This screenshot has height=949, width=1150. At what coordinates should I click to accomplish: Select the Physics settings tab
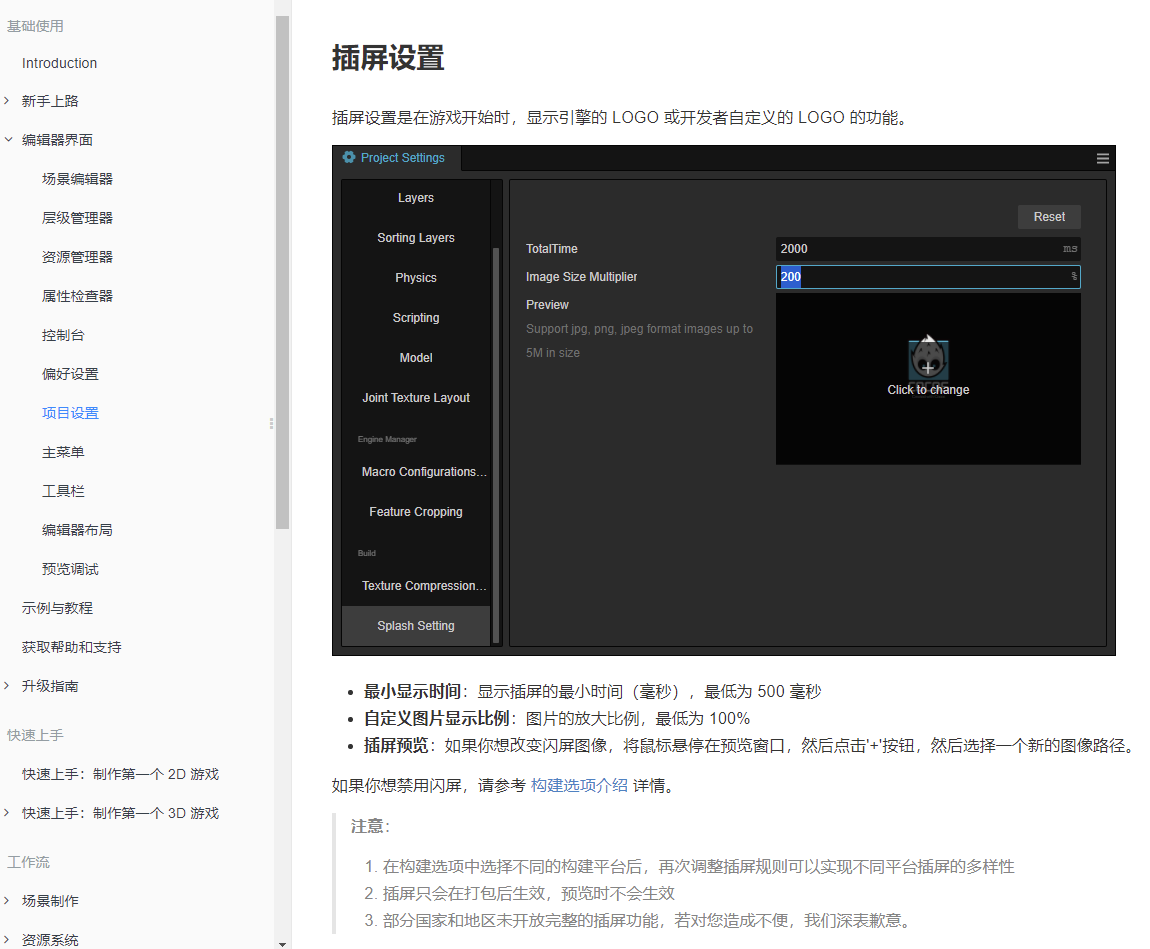coord(416,278)
